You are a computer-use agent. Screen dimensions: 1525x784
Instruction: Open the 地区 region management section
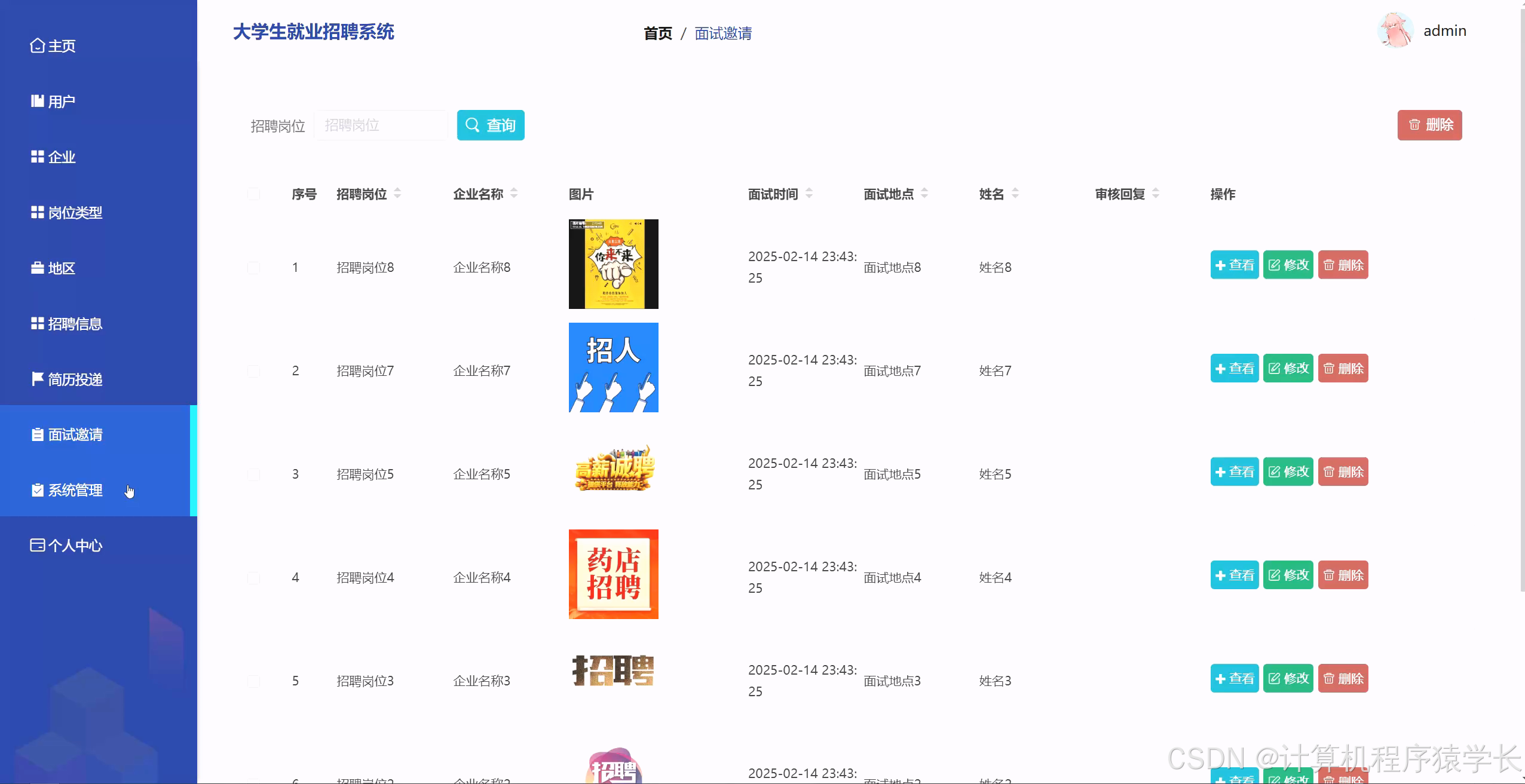tap(60, 268)
